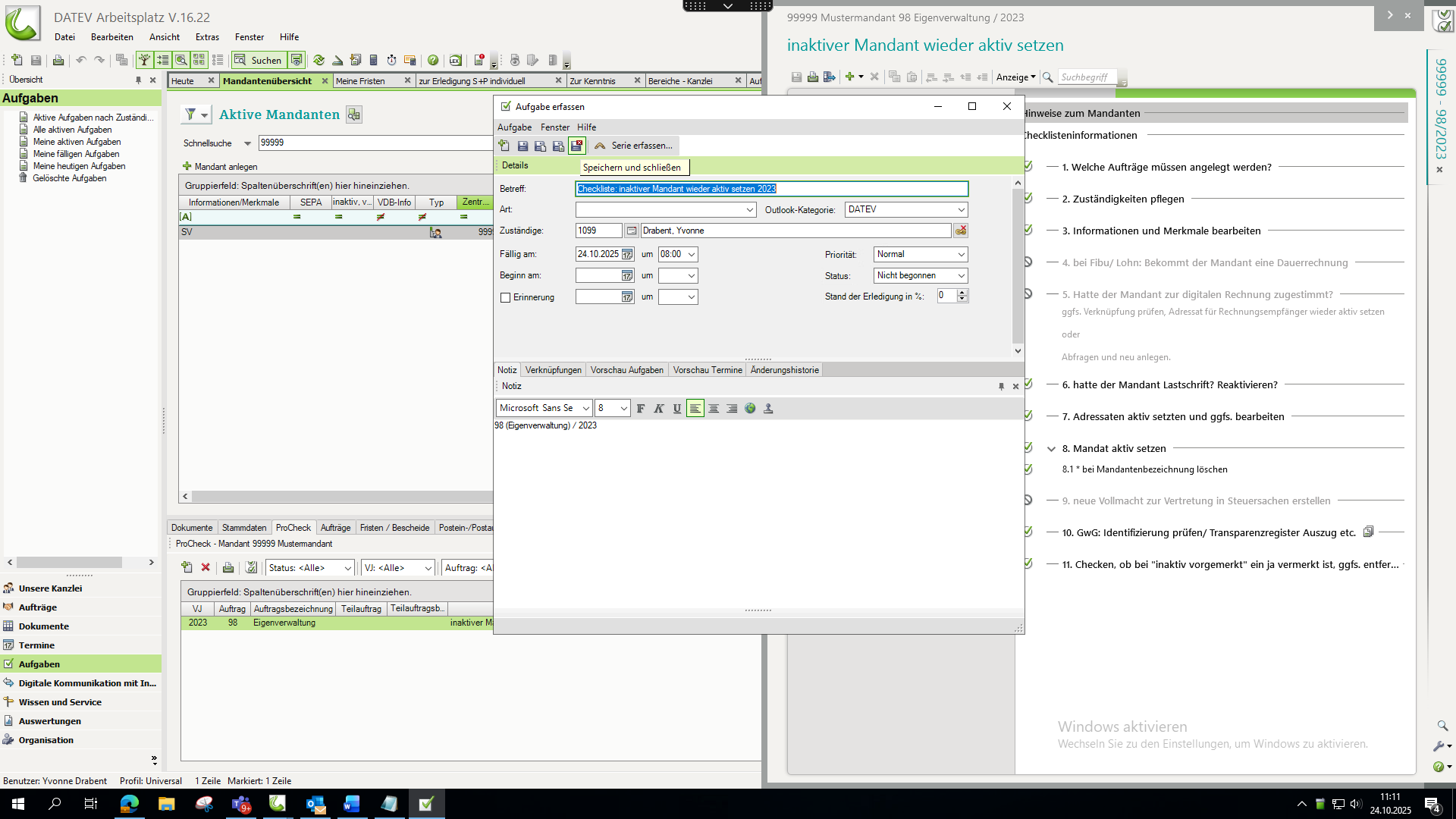Click the save icon in the Aufgabe erfassen toolbar
This screenshot has width=1456, height=819.
pos(522,146)
